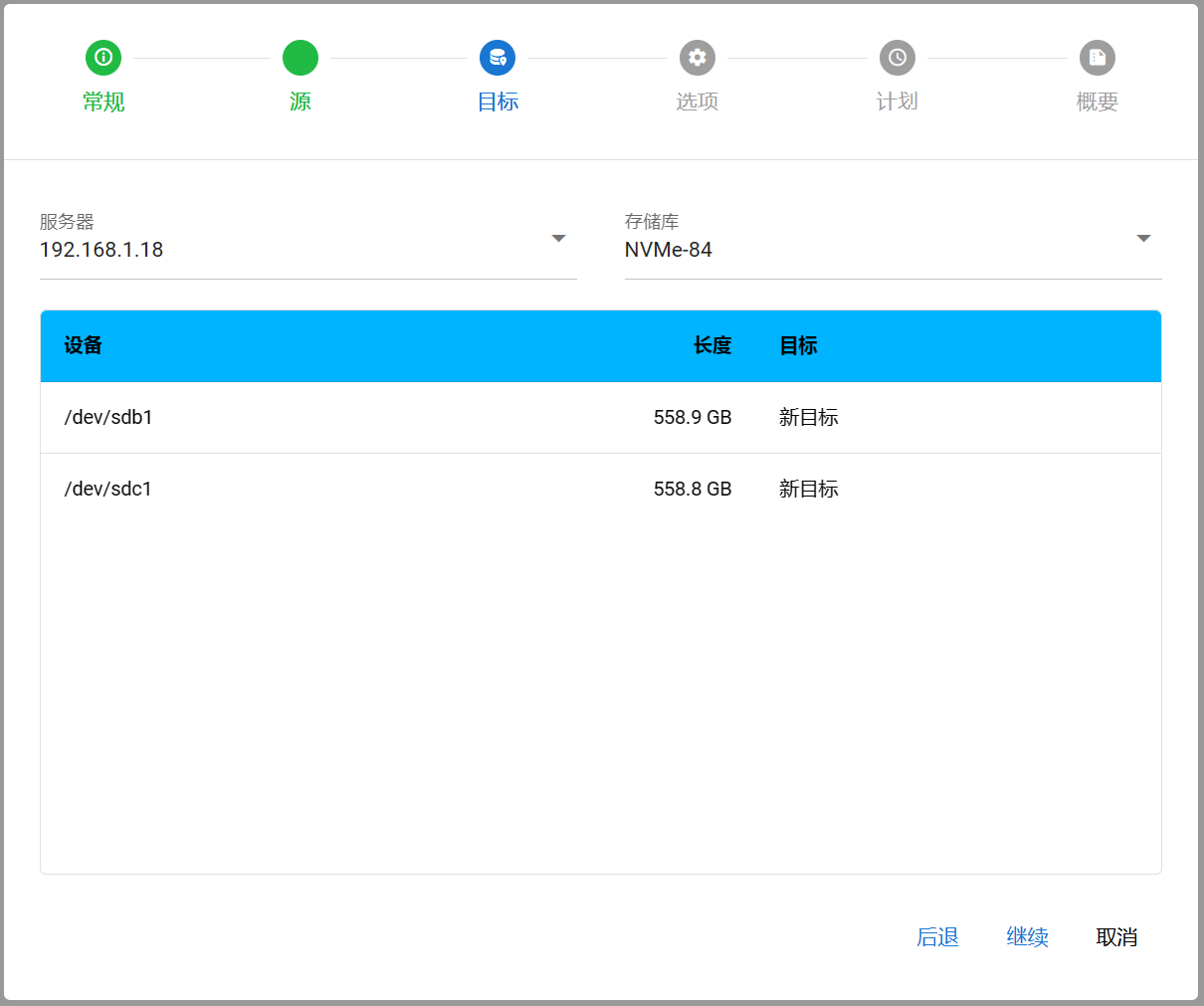Viewport: 1204px width, 1006px height.
Task: Select the 192.168.1.18 server field
Action: click(x=289, y=250)
